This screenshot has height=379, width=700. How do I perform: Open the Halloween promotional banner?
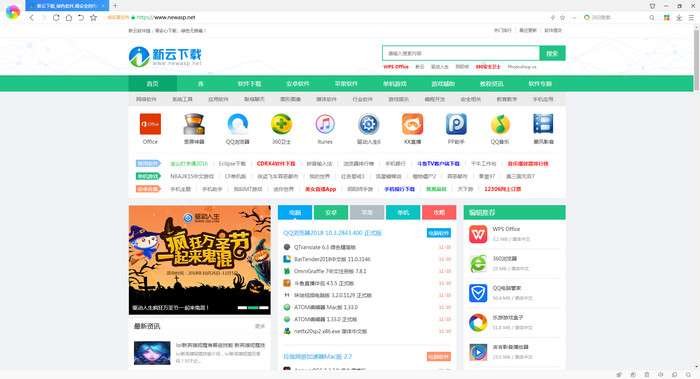[x=200, y=260]
